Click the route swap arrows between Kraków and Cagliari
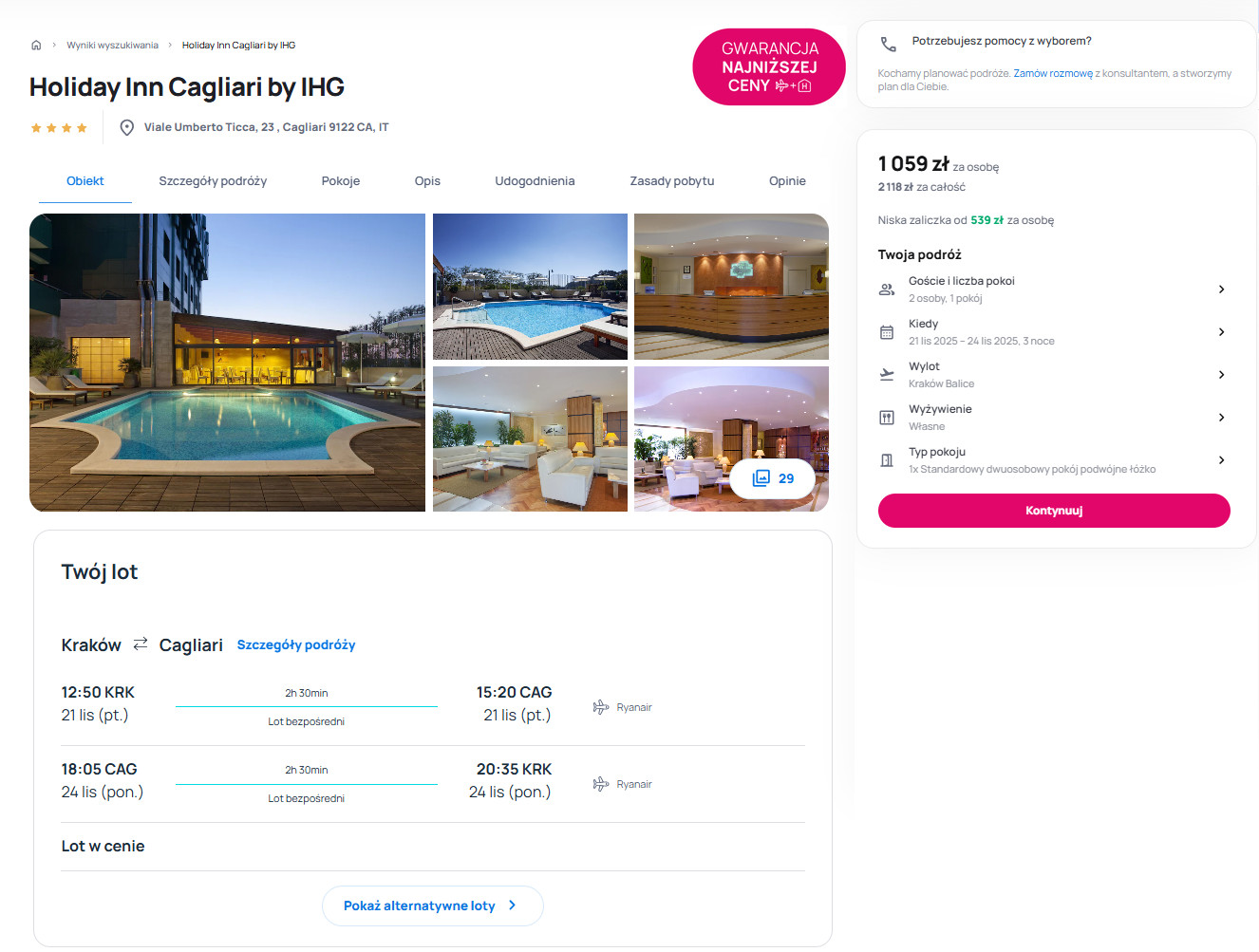This screenshot has height=952, width=1259. coord(141,644)
